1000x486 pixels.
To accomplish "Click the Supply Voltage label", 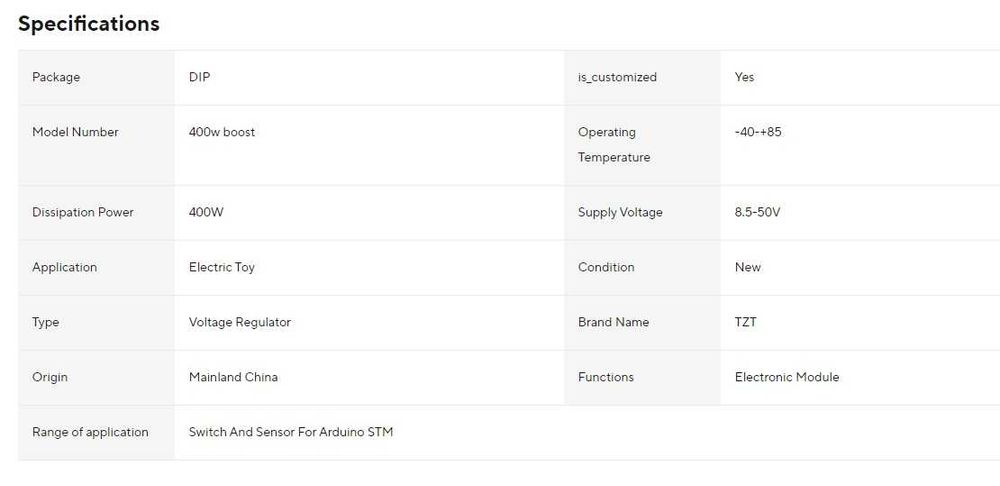I will pyautogui.click(x=620, y=212).
